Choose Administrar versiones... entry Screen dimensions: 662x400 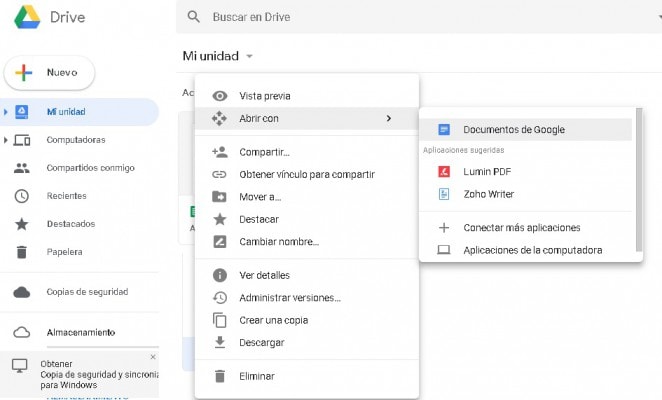click(x=307, y=298)
